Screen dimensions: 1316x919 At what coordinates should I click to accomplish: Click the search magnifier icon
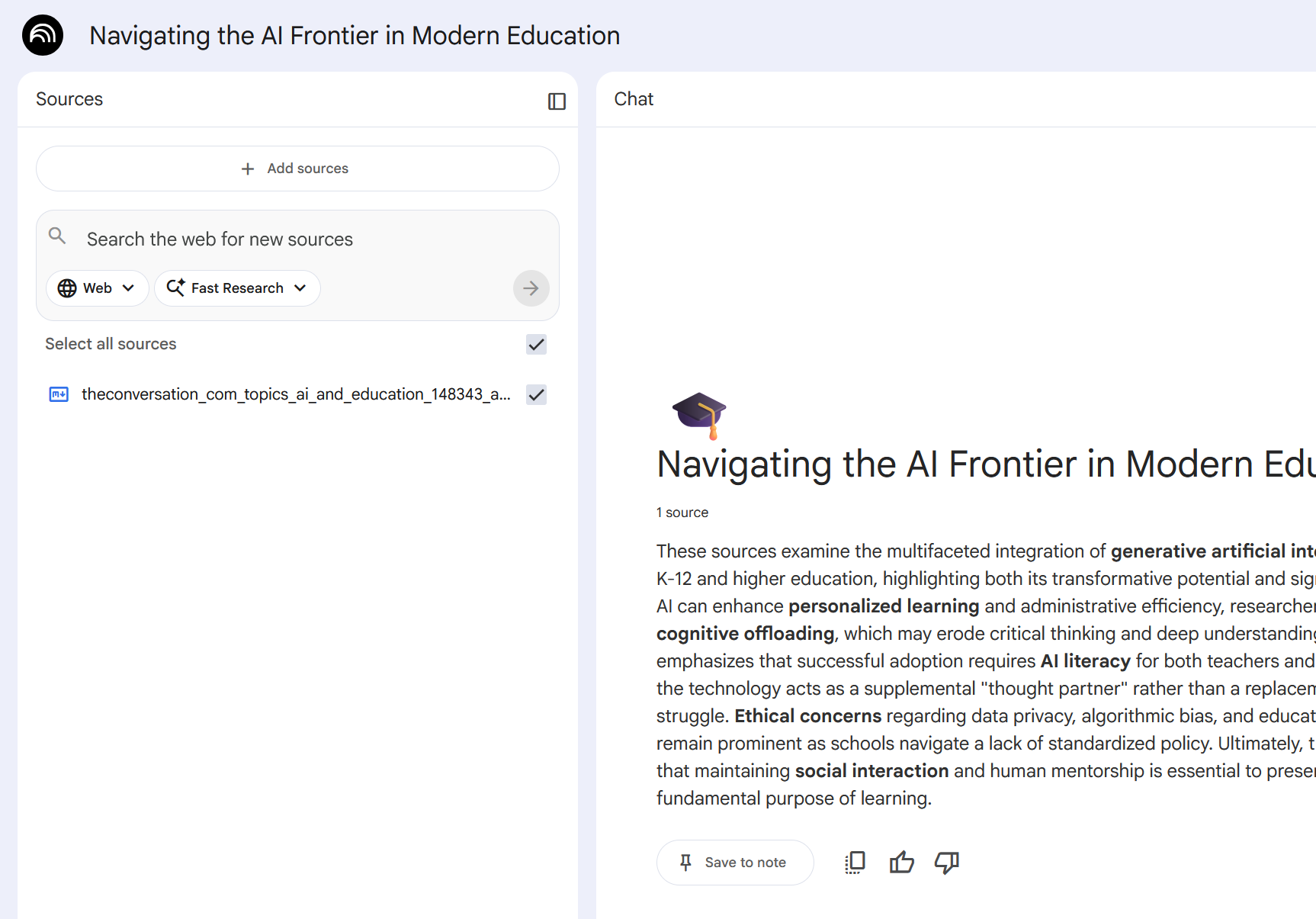(57, 236)
